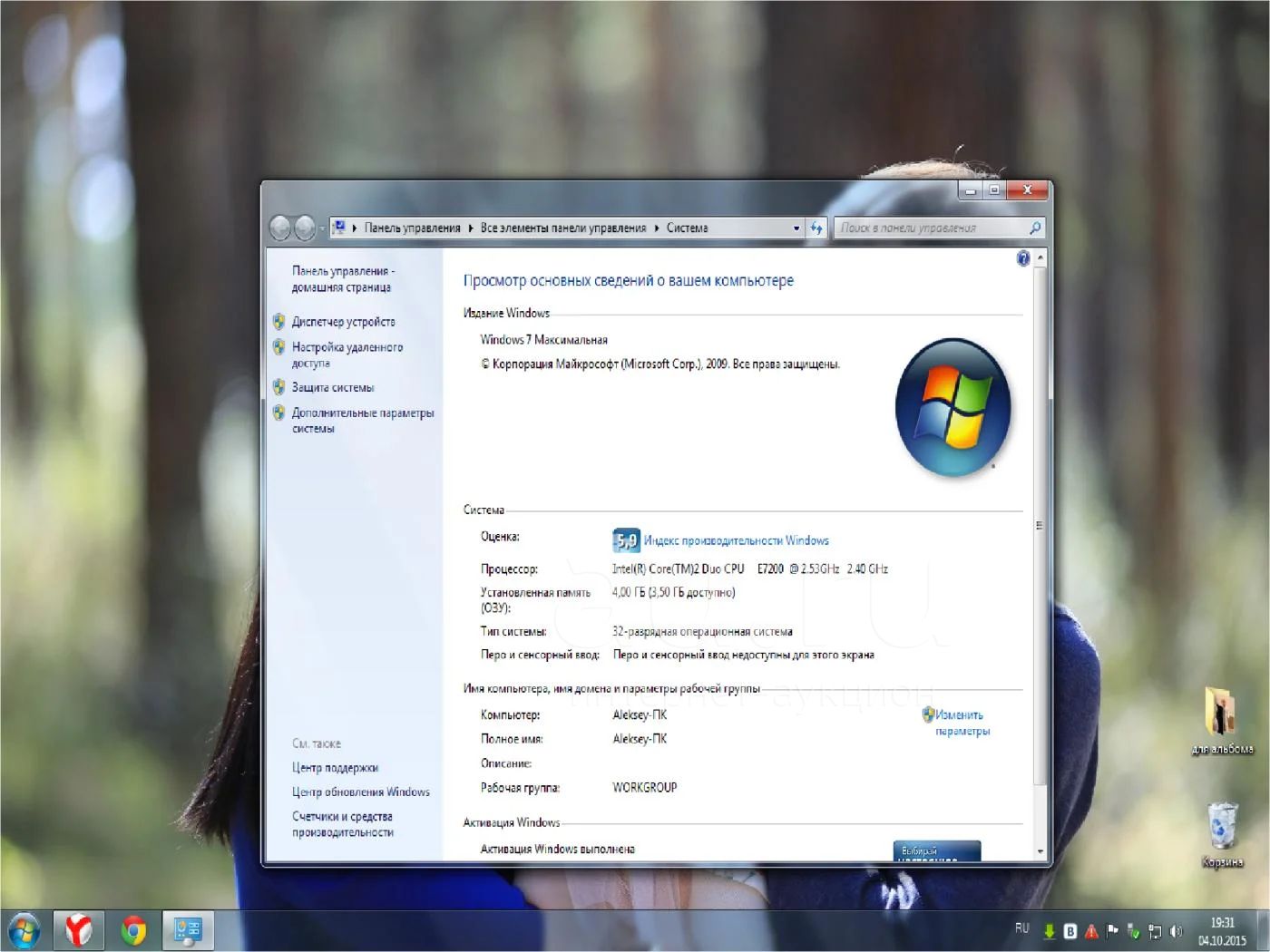The image size is (1270, 952).
Task: Click the forward navigation arrow
Action: [x=305, y=228]
